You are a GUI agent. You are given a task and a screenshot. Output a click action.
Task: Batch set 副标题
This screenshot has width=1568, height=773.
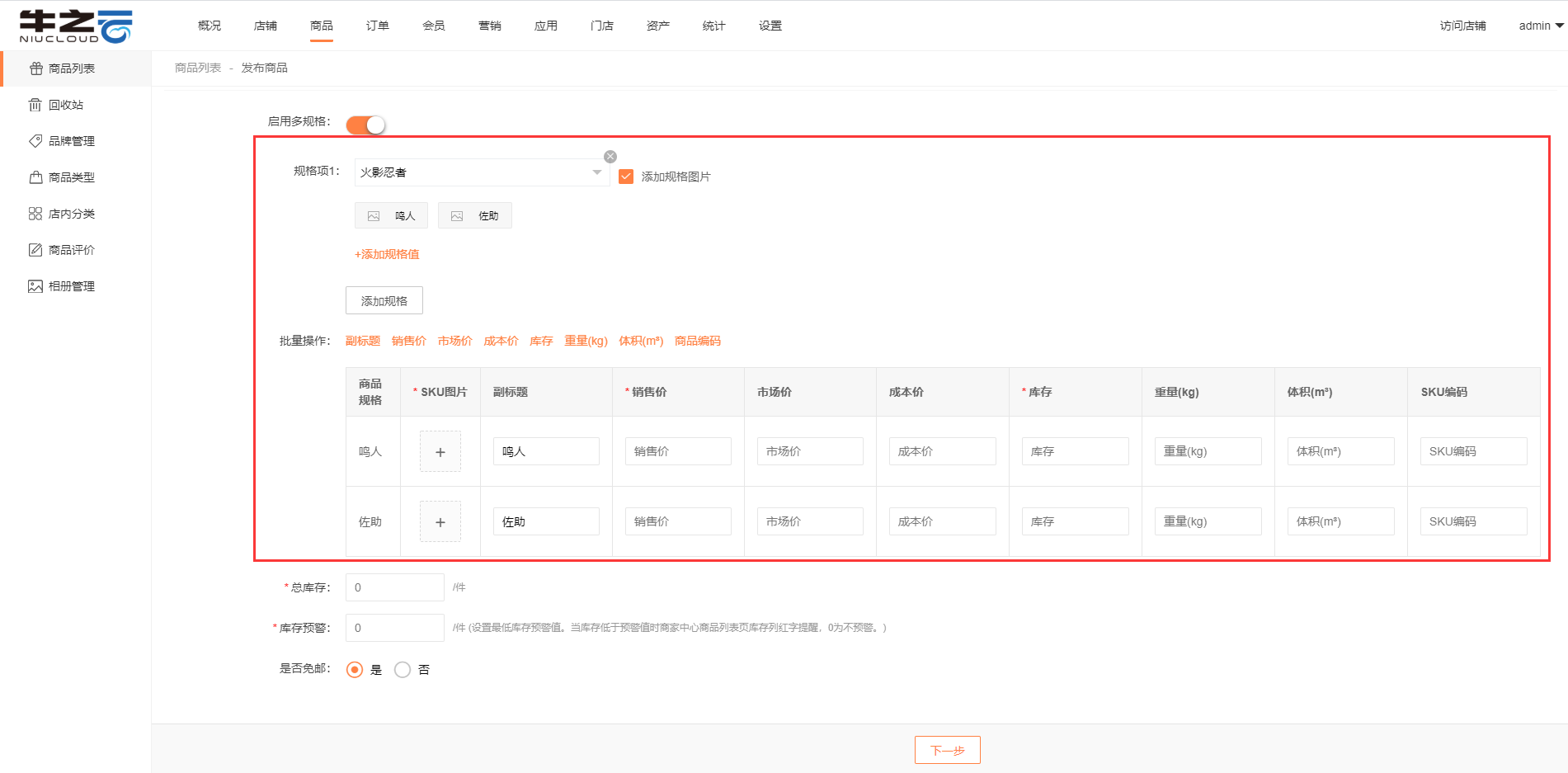pyautogui.click(x=363, y=341)
